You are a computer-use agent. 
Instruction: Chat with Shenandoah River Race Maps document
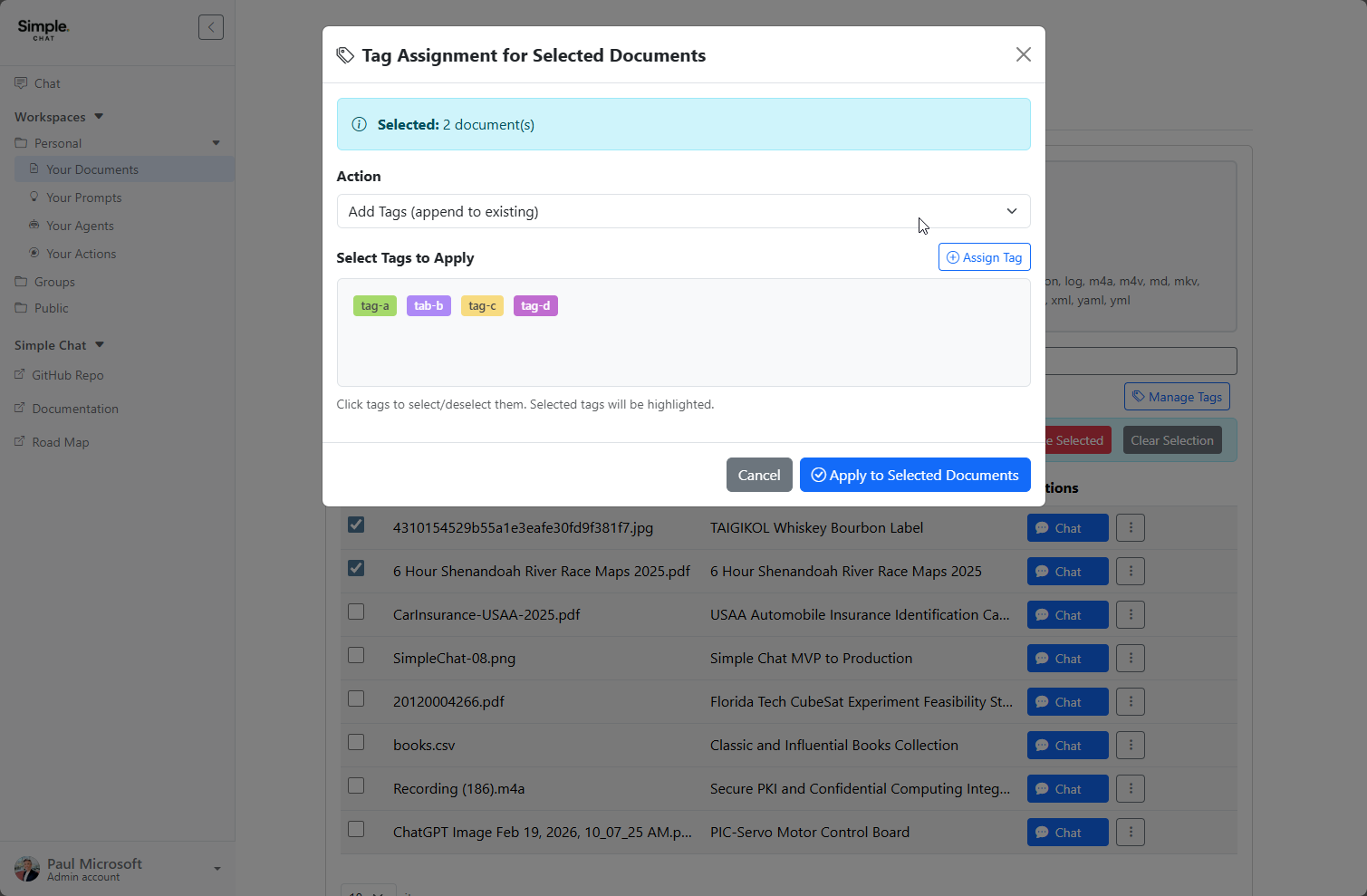point(1067,572)
